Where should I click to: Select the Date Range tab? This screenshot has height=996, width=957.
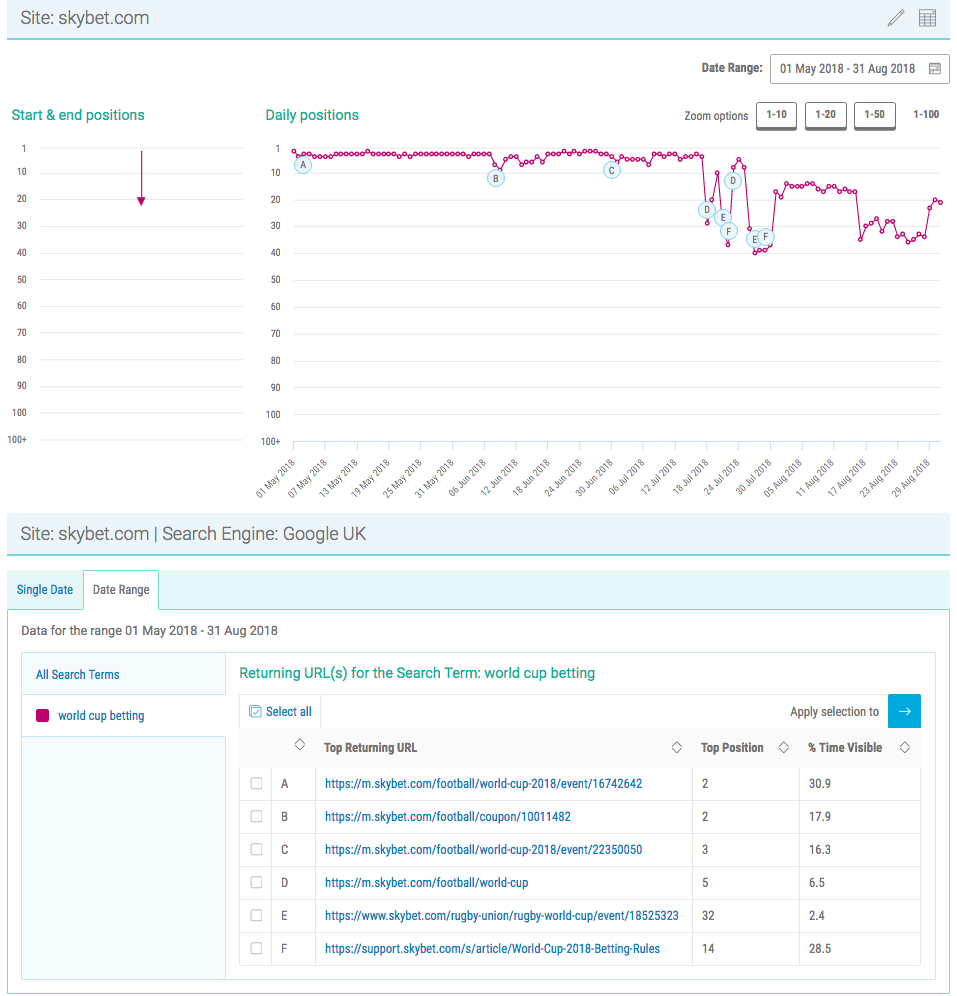(x=121, y=590)
